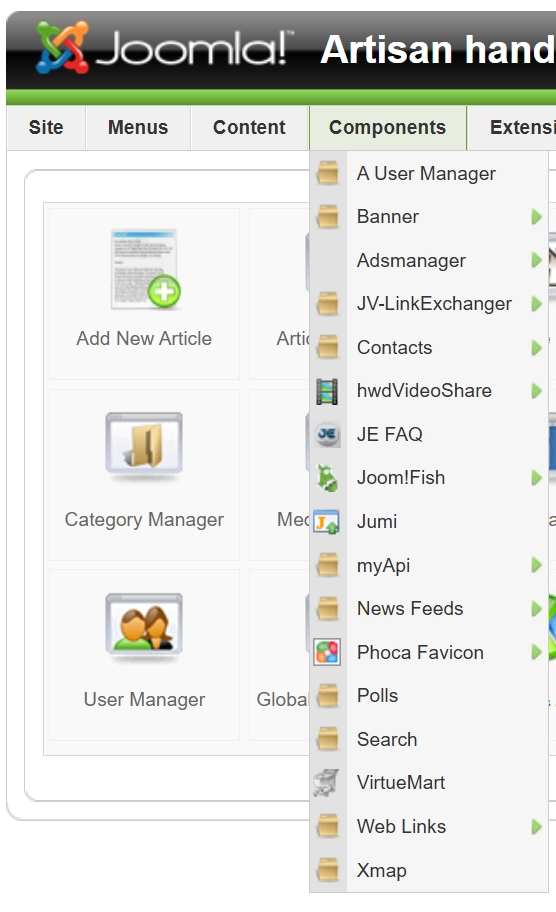Expand the Phoca Favicon submenu arrow

pyautogui.click(x=536, y=652)
